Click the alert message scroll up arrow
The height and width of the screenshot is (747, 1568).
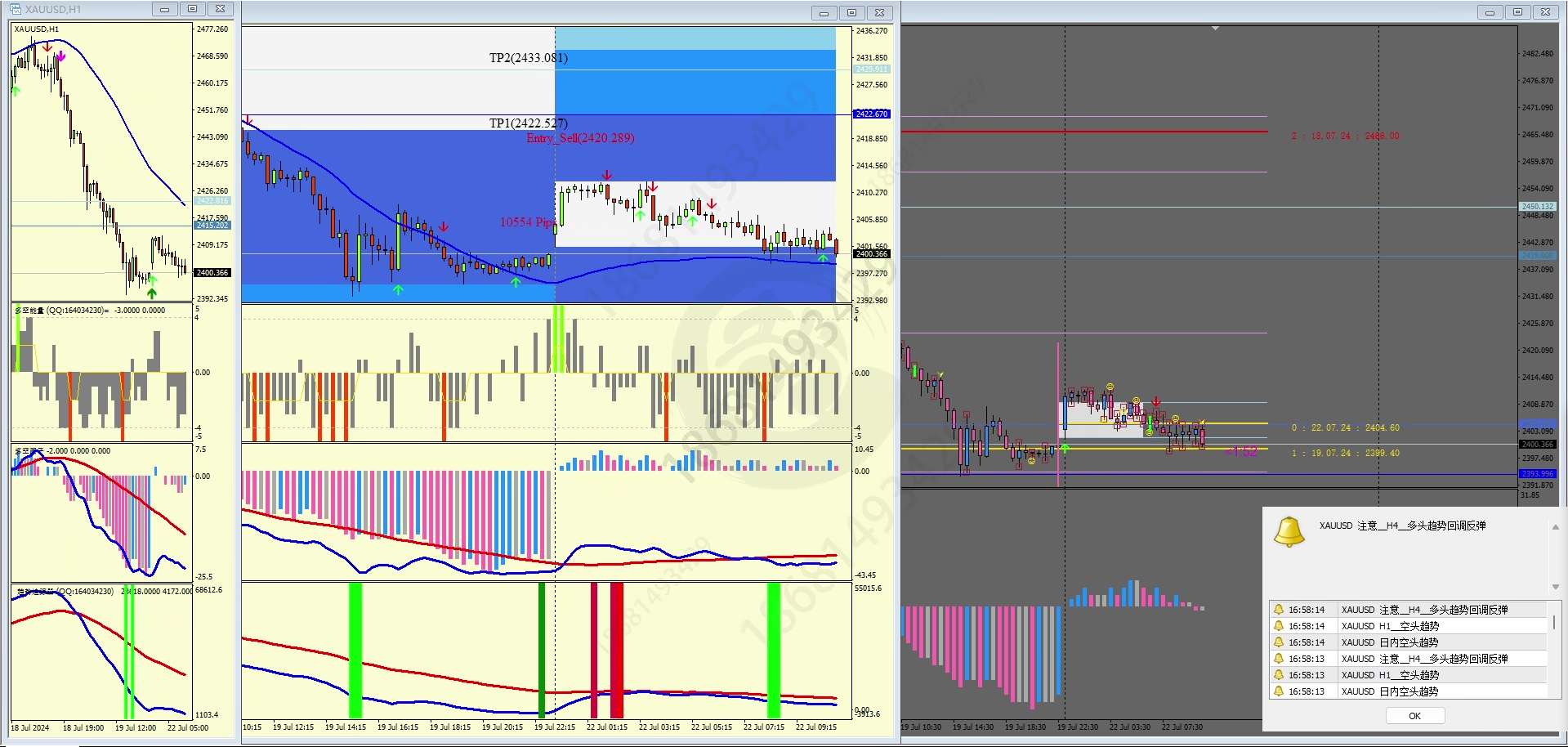[1556, 527]
